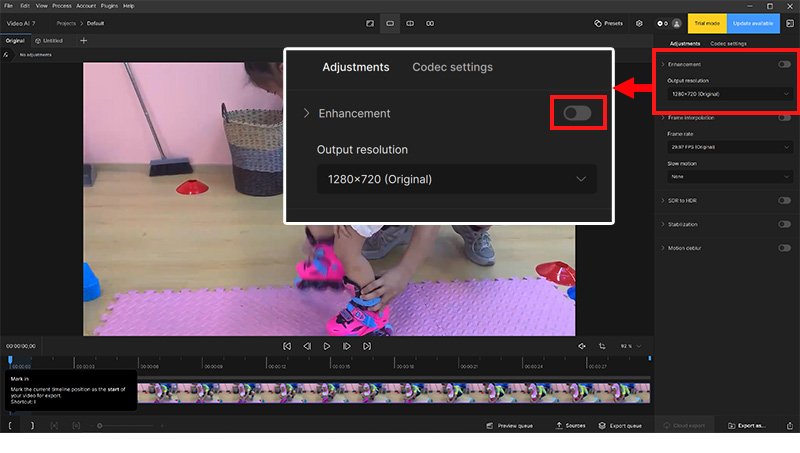Open the View menu
Viewport: 800px width, 453px height.
(41, 6)
